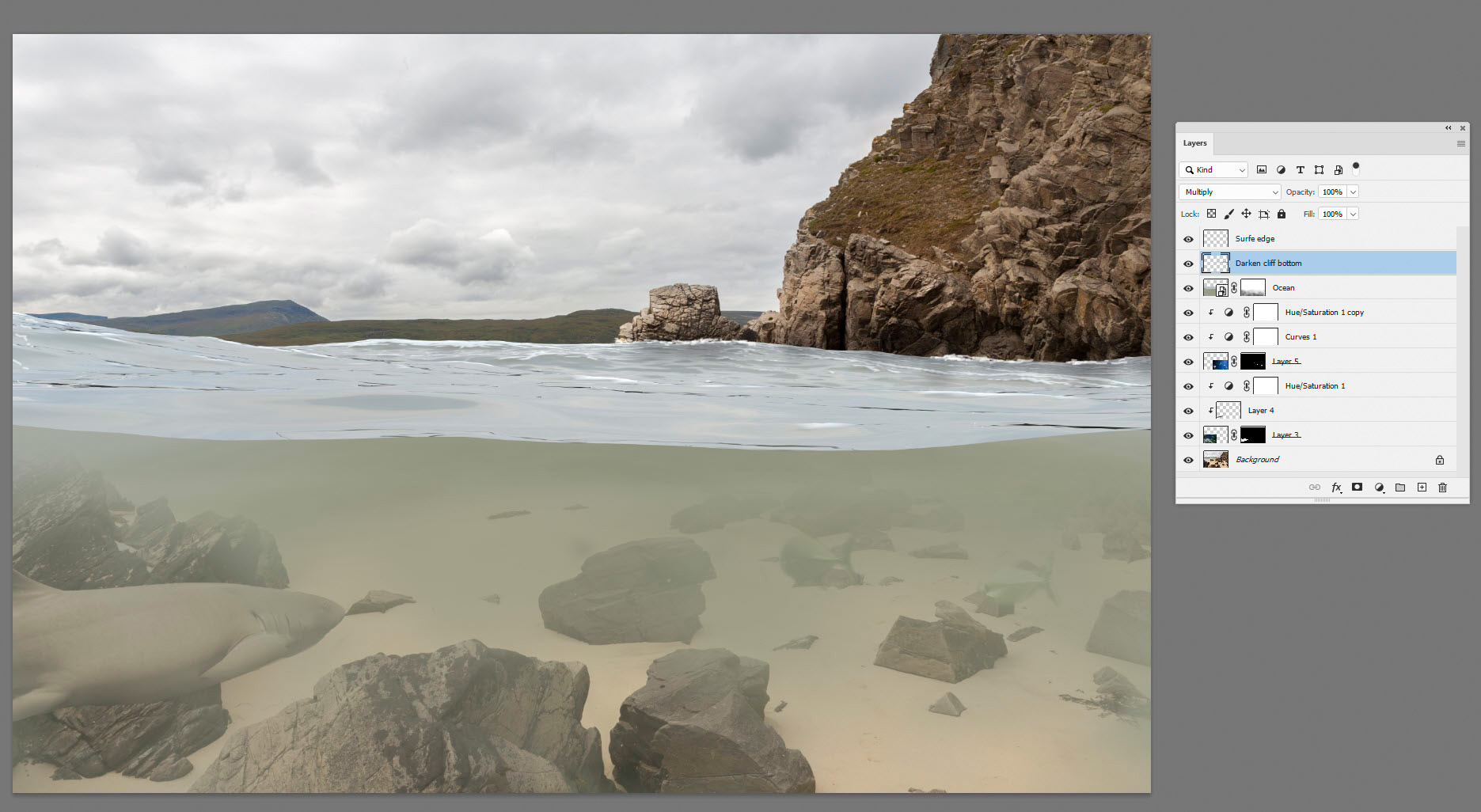Open the new adjustment layer icon
This screenshot has width=1481, height=812.
[x=1380, y=488]
